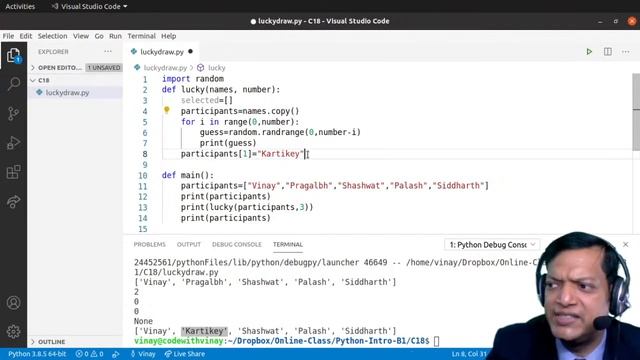The image size is (640, 360).
Task: Open the Terminal menu
Action: click(x=141, y=36)
